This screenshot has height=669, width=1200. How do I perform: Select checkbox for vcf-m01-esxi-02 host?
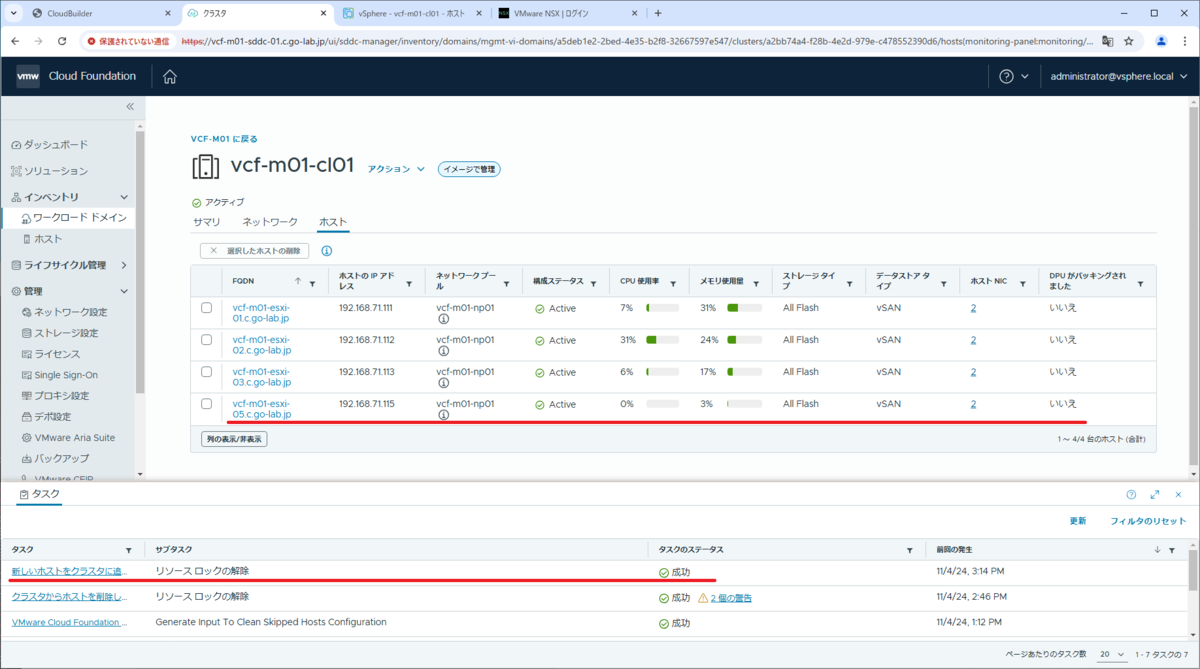[x=207, y=340]
